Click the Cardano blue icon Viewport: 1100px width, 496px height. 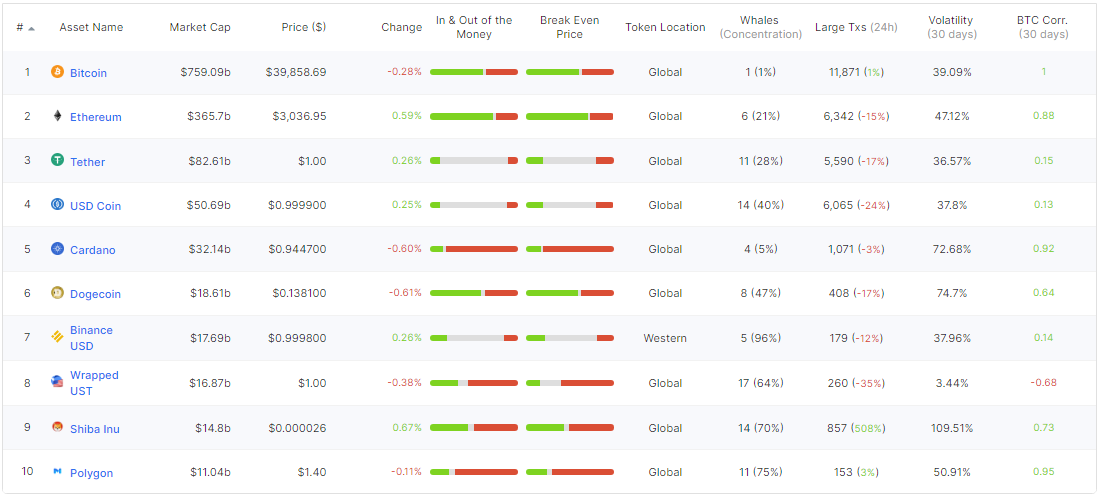58,249
